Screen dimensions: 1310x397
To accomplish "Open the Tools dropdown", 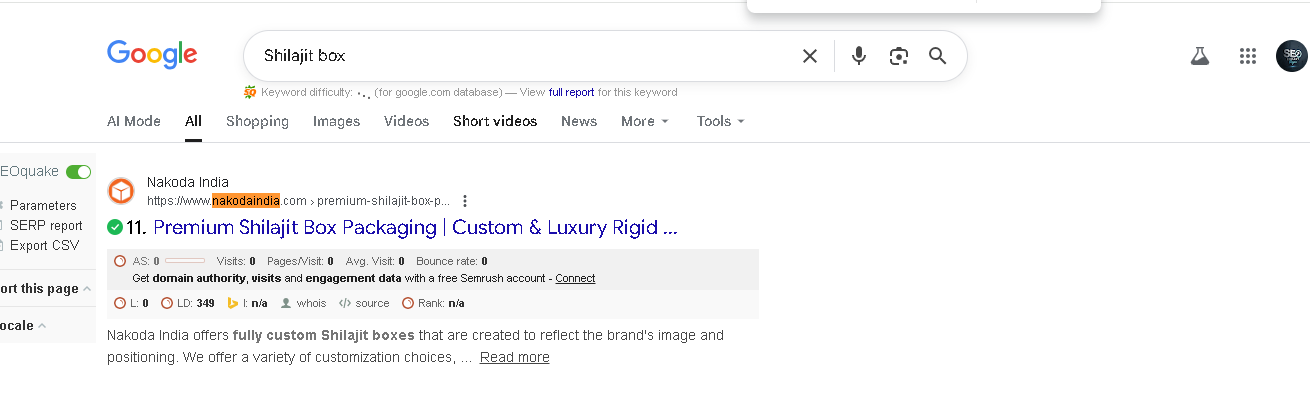I will click(720, 121).
